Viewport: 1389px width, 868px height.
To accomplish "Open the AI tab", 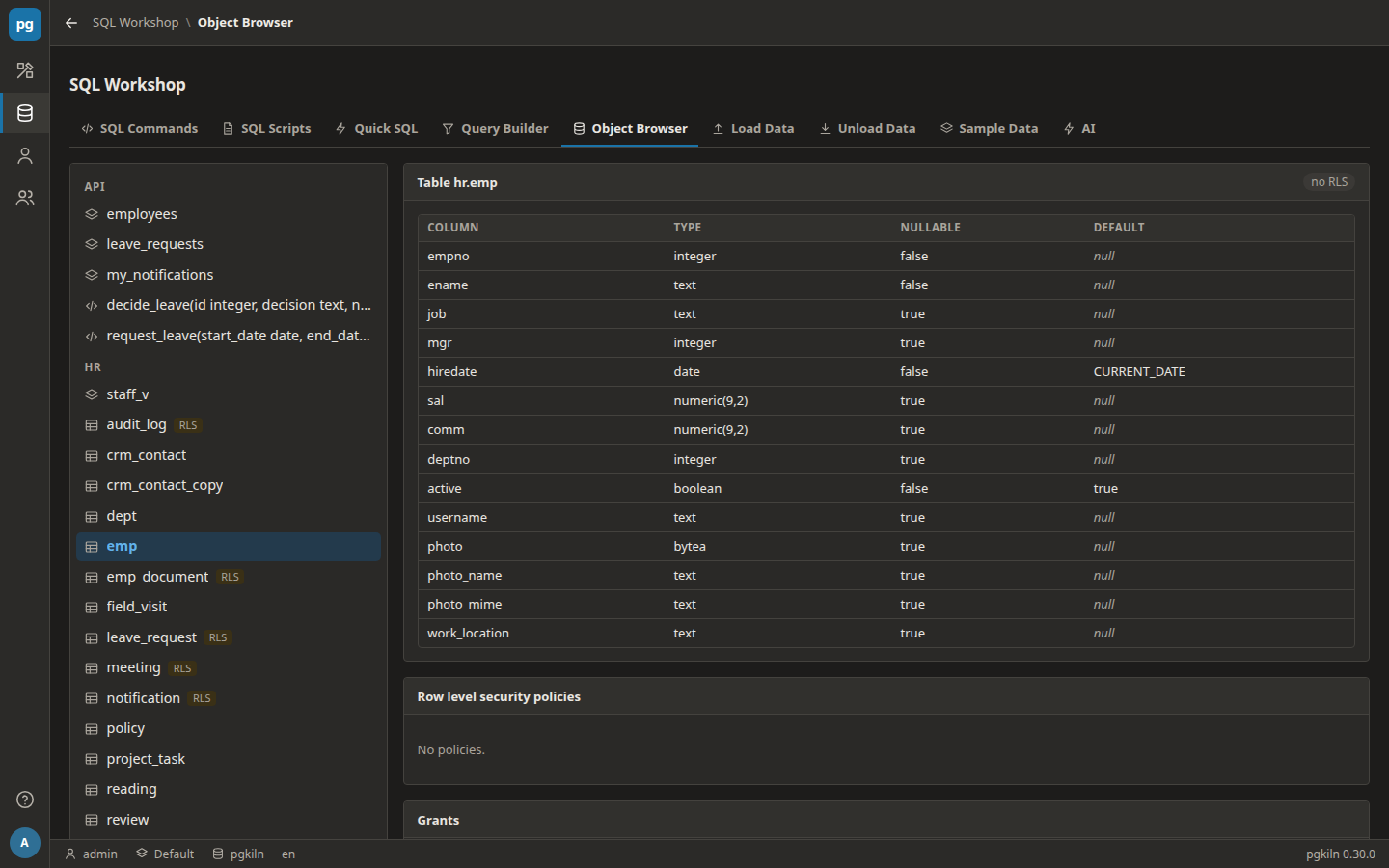I will tap(1079, 129).
